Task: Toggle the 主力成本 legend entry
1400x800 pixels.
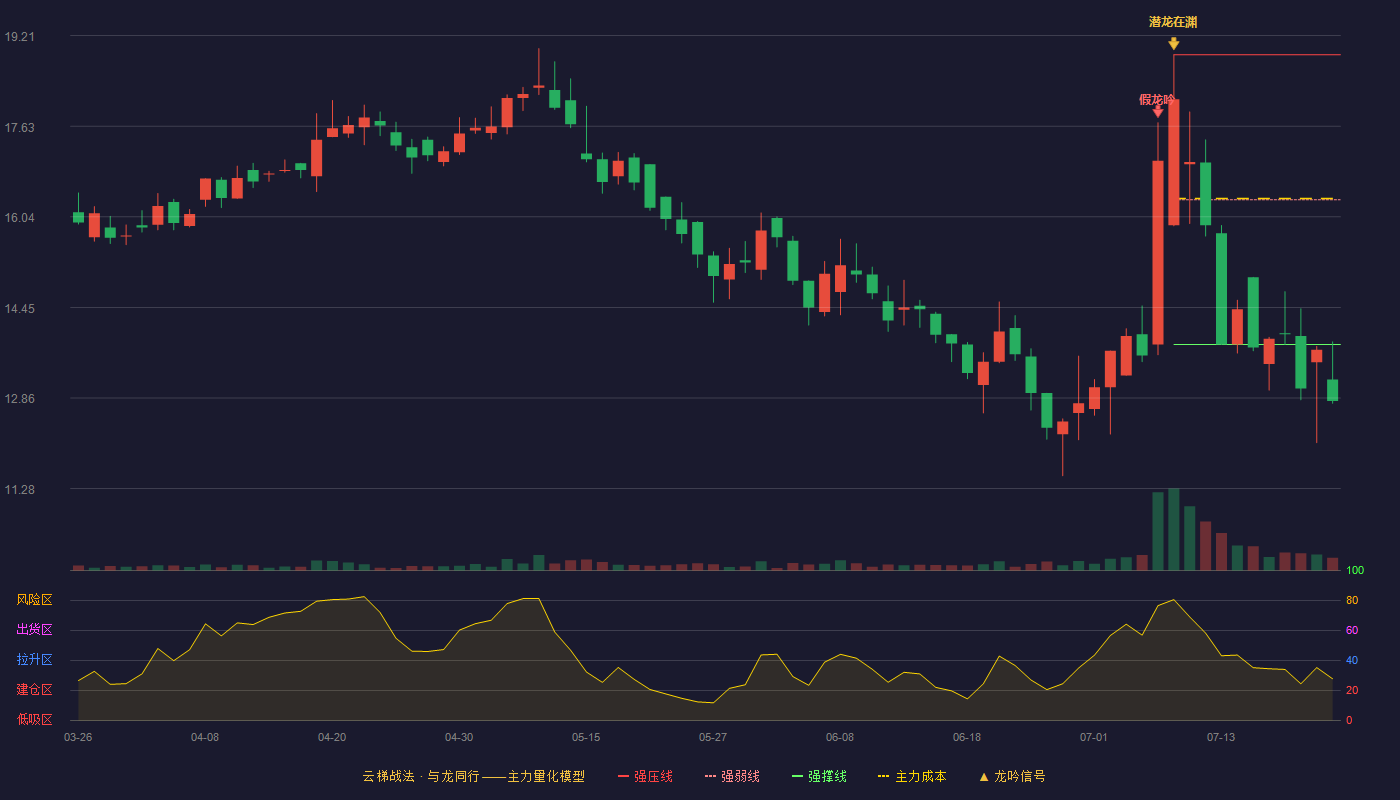Action: pos(912,777)
